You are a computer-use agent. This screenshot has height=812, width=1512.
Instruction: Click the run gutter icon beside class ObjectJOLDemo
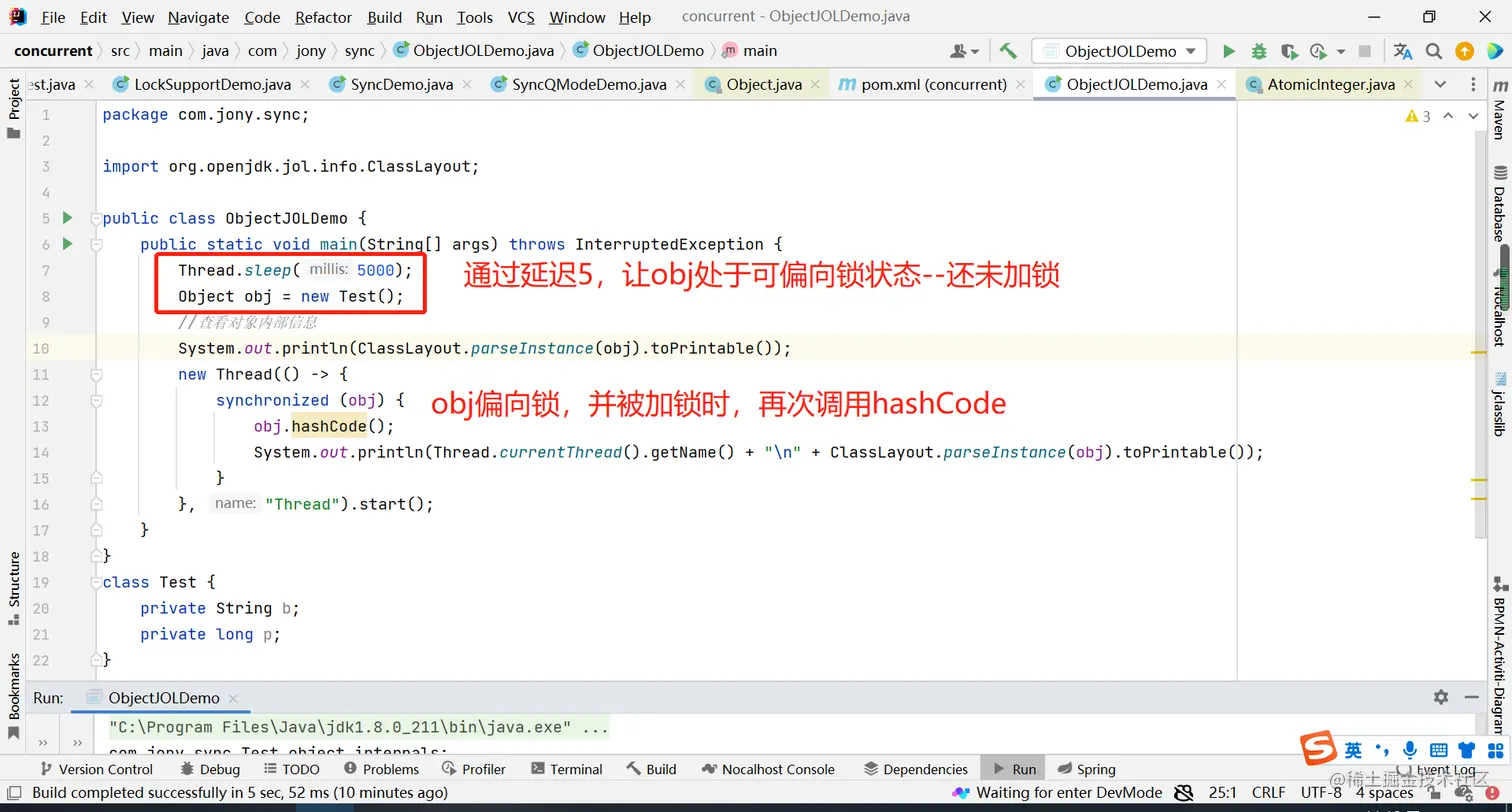click(x=67, y=218)
